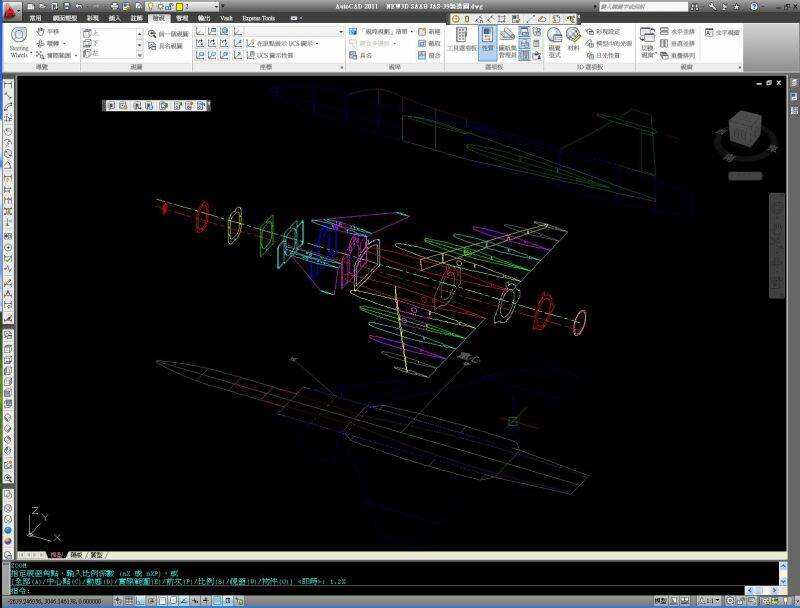
Task: Toggle the layer padlock icon
Action: [x=169, y=7]
